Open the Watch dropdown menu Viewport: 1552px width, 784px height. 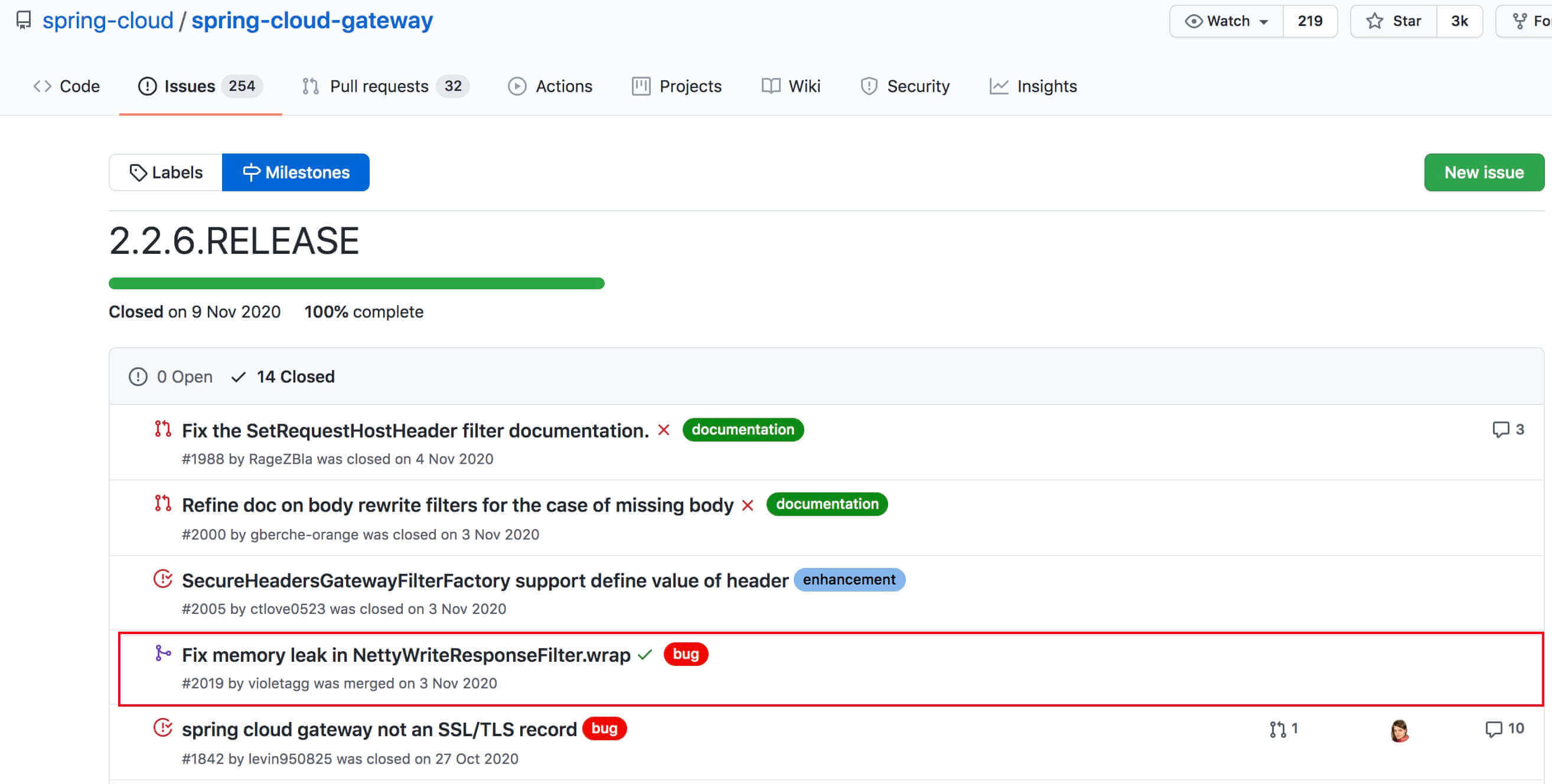tap(1226, 21)
